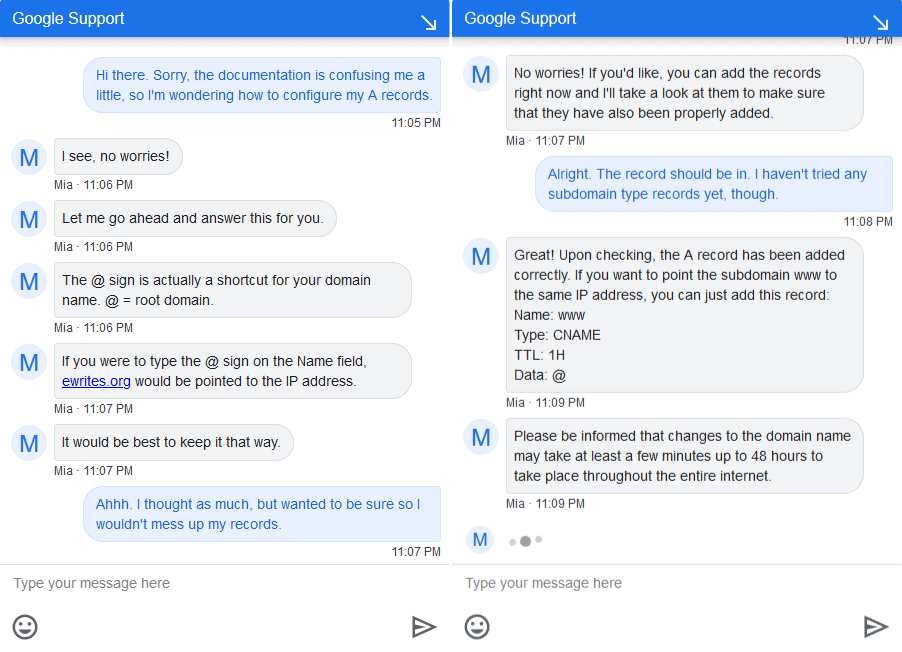902x652 pixels.
Task: Minimize the left Google Support chat window
Action: coord(429,22)
